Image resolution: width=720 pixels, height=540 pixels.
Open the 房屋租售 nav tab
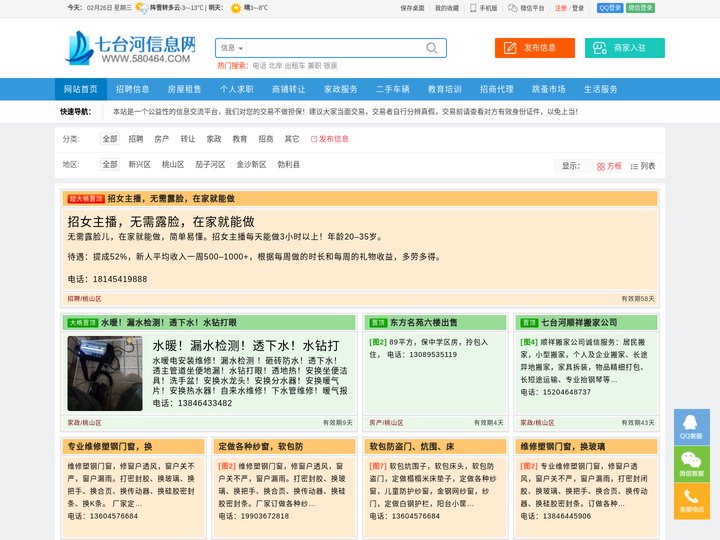[185, 89]
